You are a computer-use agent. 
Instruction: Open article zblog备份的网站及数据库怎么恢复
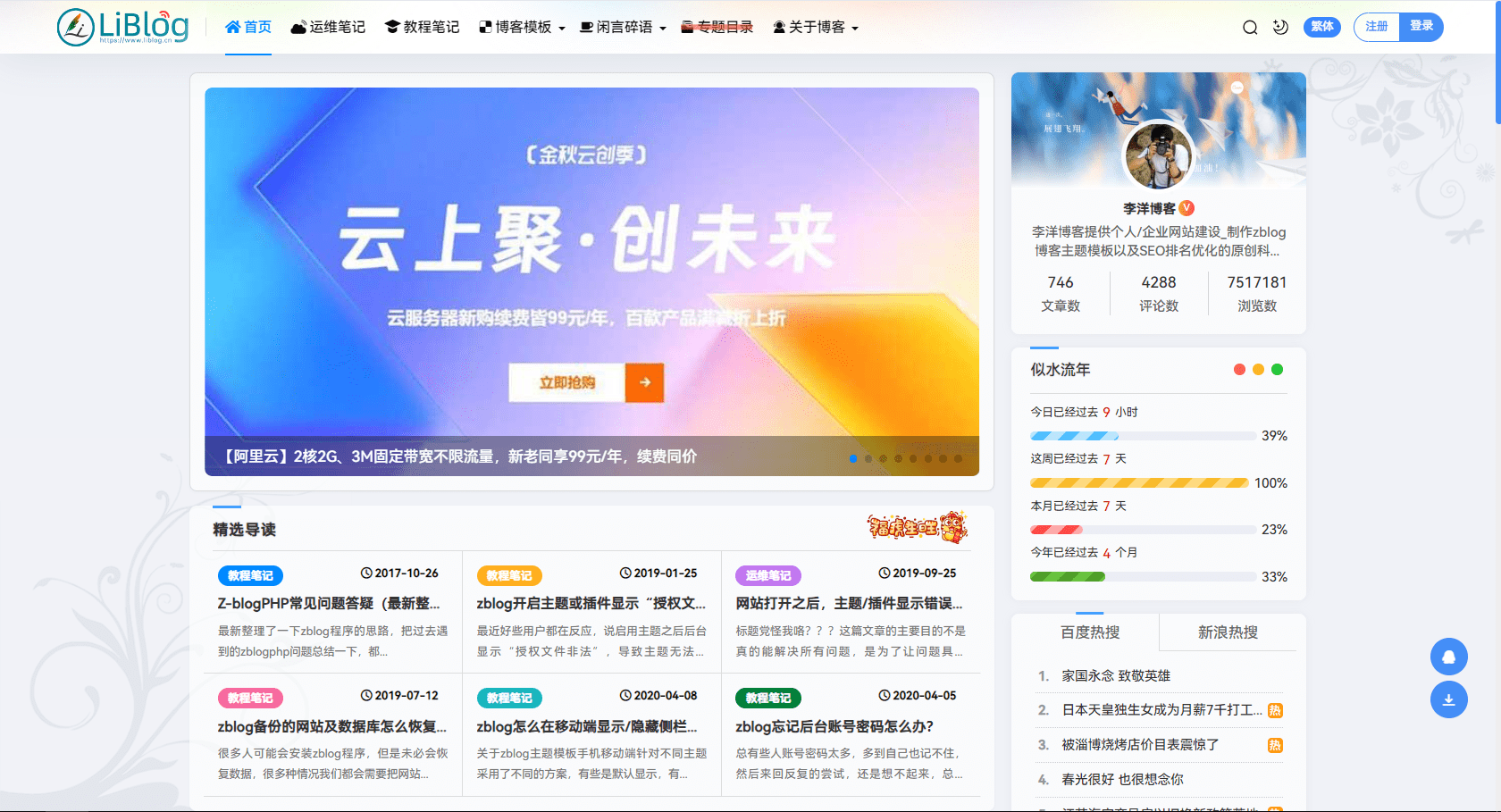(332, 727)
